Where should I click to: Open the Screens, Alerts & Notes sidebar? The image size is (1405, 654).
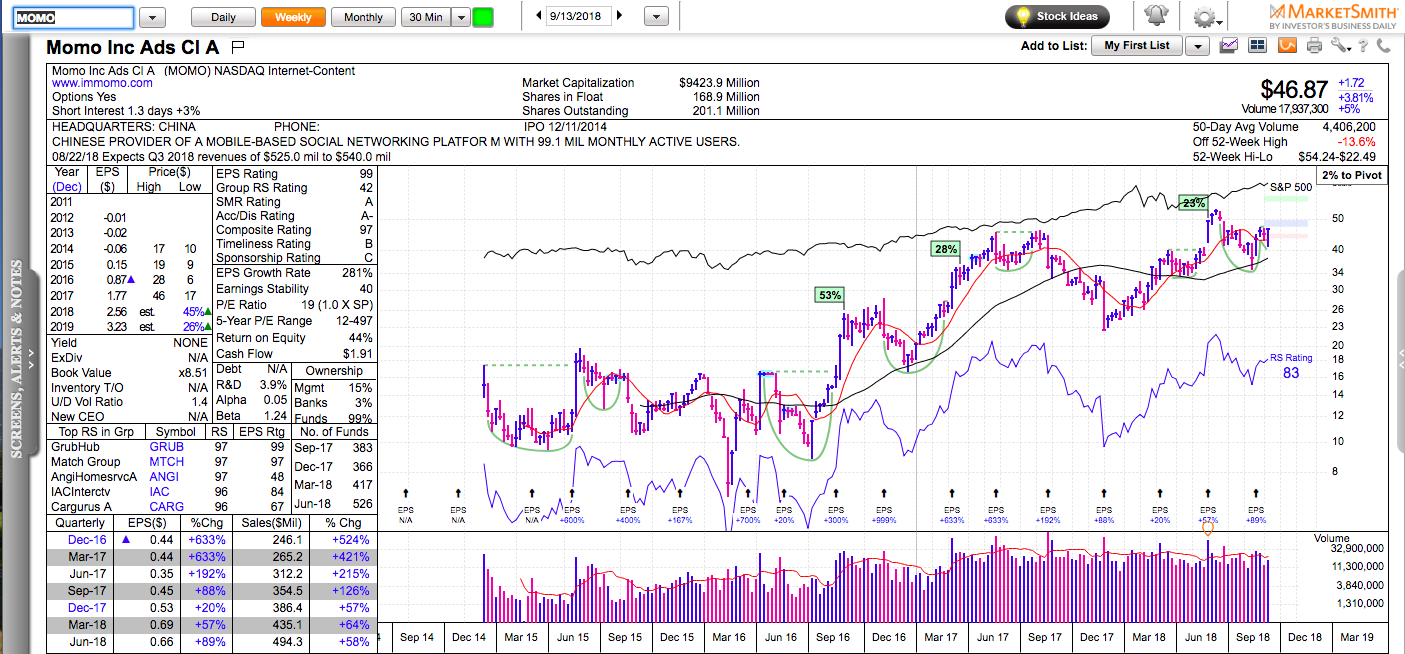16,358
